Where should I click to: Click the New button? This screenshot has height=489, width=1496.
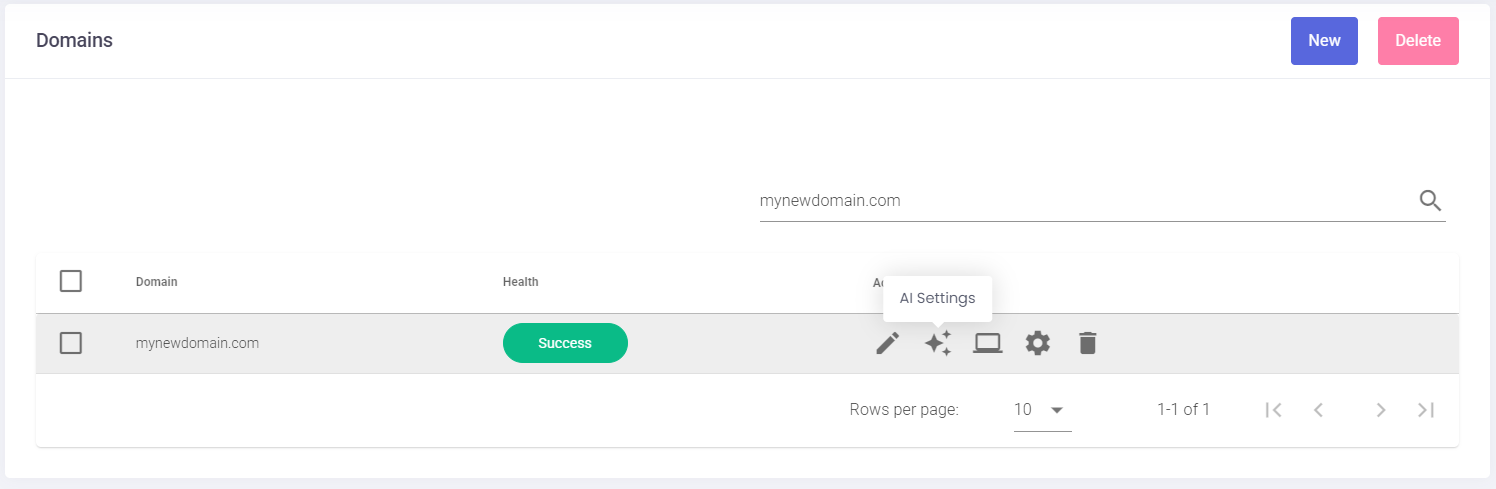1324,41
